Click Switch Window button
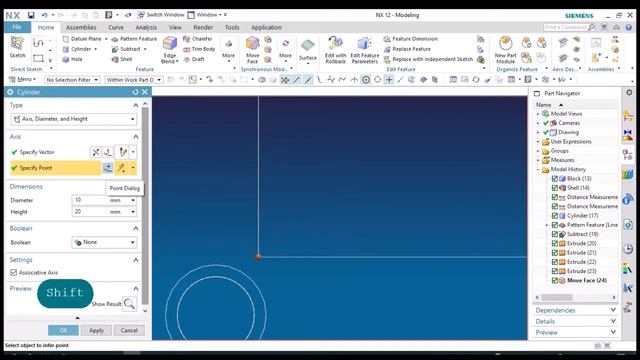 pyautogui.click(x=161, y=15)
